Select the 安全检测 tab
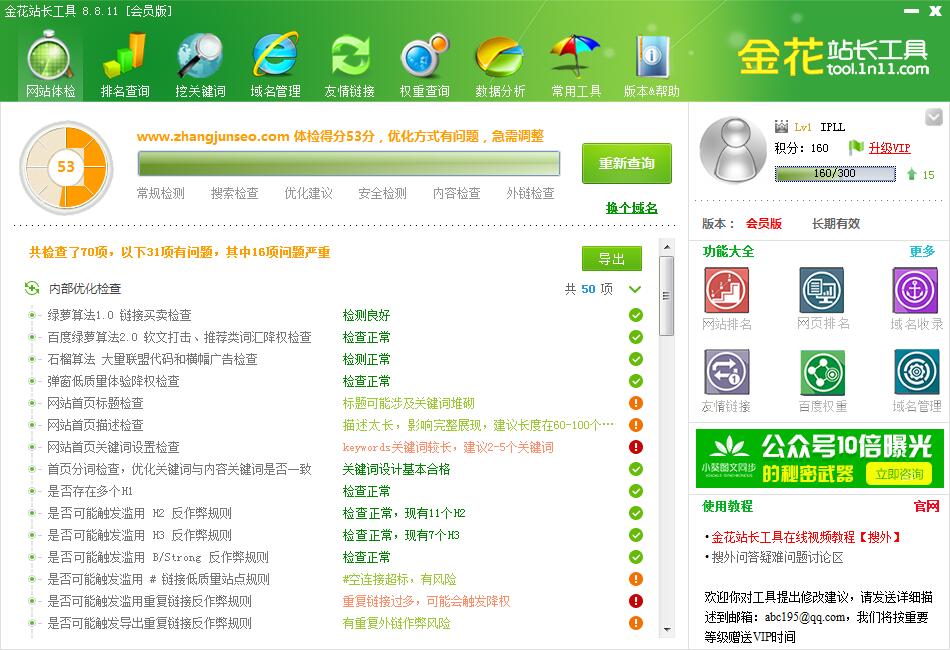This screenshot has height=650, width=950. [x=382, y=193]
